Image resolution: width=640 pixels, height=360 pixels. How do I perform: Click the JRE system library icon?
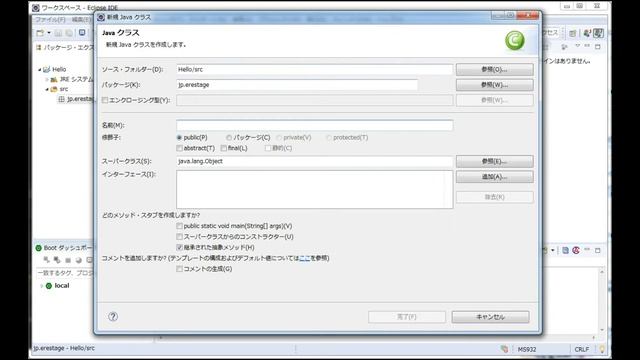tap(53, 79)
